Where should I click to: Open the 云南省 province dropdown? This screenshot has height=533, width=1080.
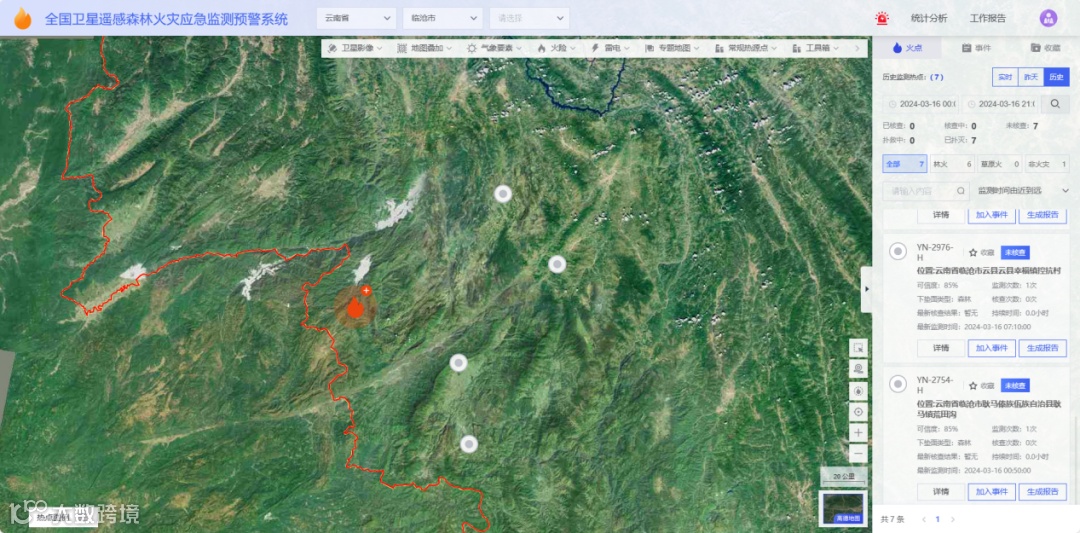click(x=356, y=19)
